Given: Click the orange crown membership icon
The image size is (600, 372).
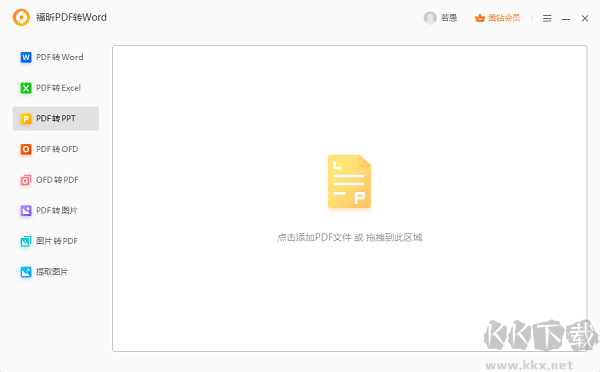Looking at the screenshot, I should 479,18.
